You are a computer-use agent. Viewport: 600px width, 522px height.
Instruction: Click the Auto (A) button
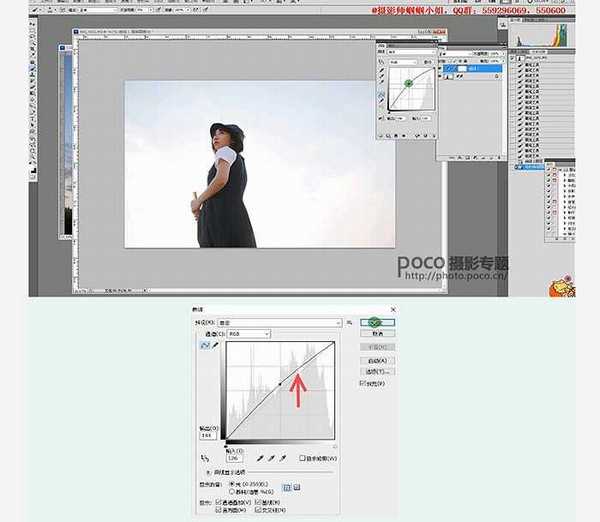(377, 360)
